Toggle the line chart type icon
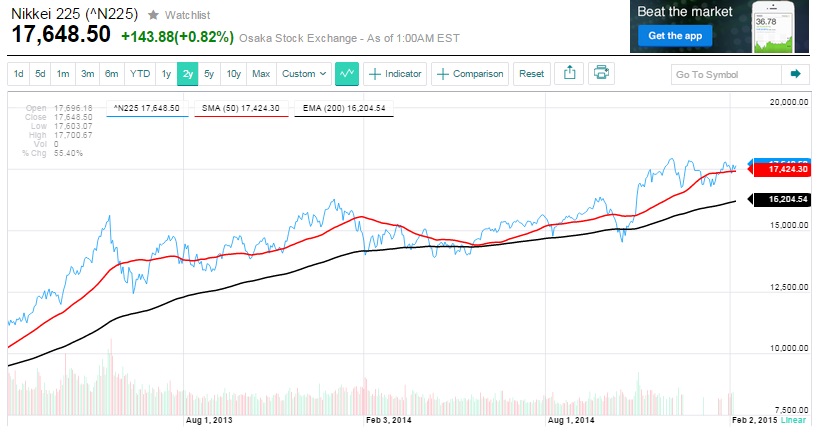Screen dimensions: 827x434 347,73
